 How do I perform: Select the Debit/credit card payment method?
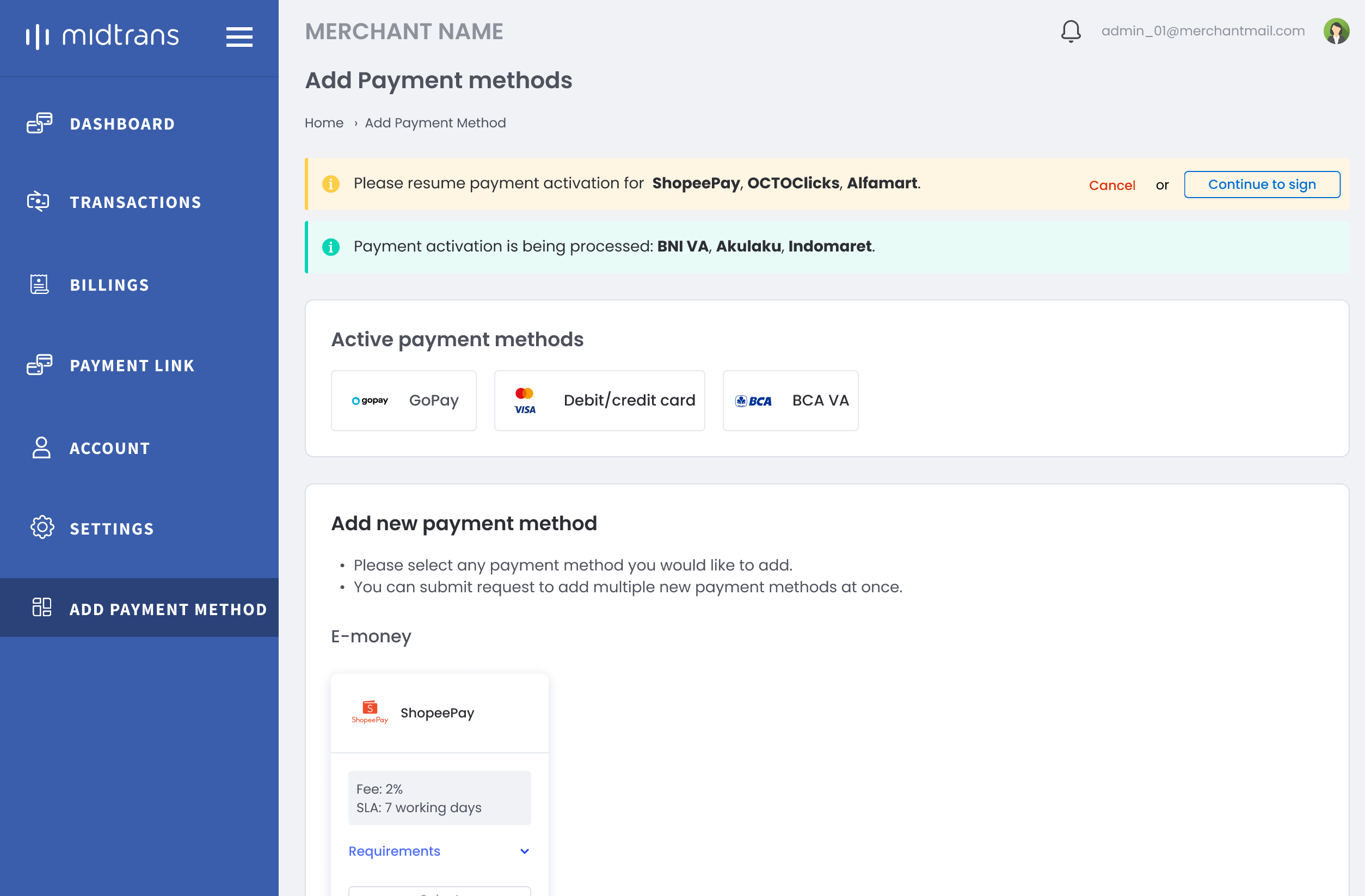click(599, 401)
